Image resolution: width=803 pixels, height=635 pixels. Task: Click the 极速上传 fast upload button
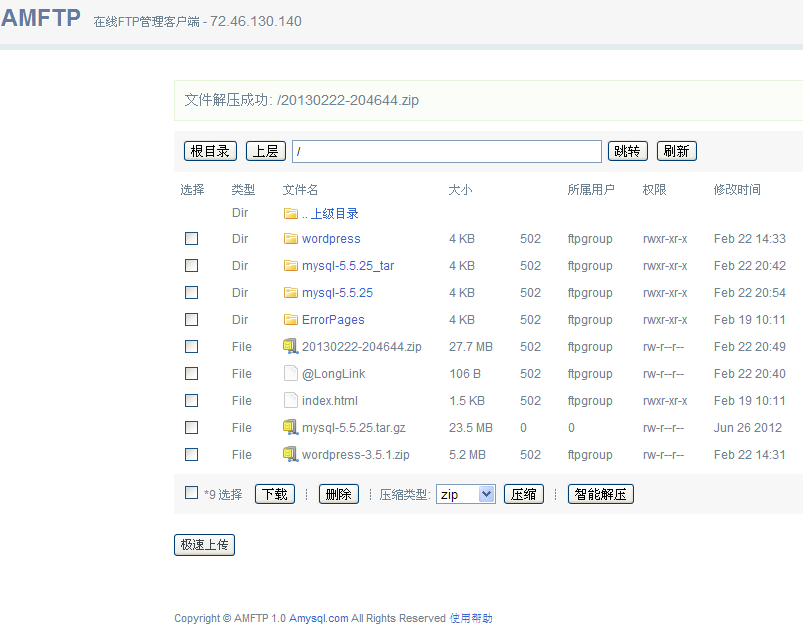coord(204,545)
